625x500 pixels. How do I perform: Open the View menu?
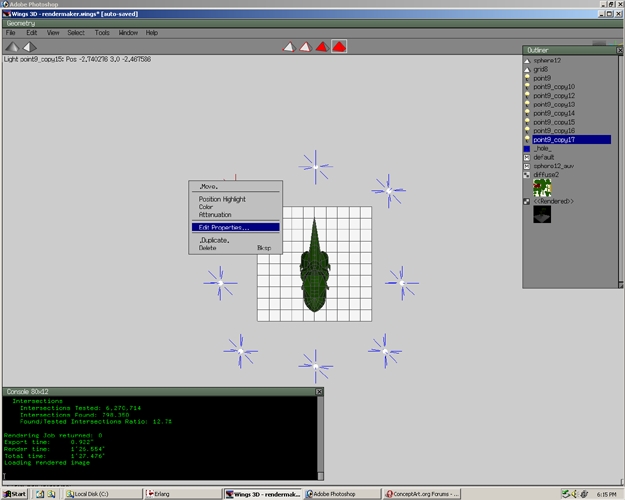(x=53, y=33)
